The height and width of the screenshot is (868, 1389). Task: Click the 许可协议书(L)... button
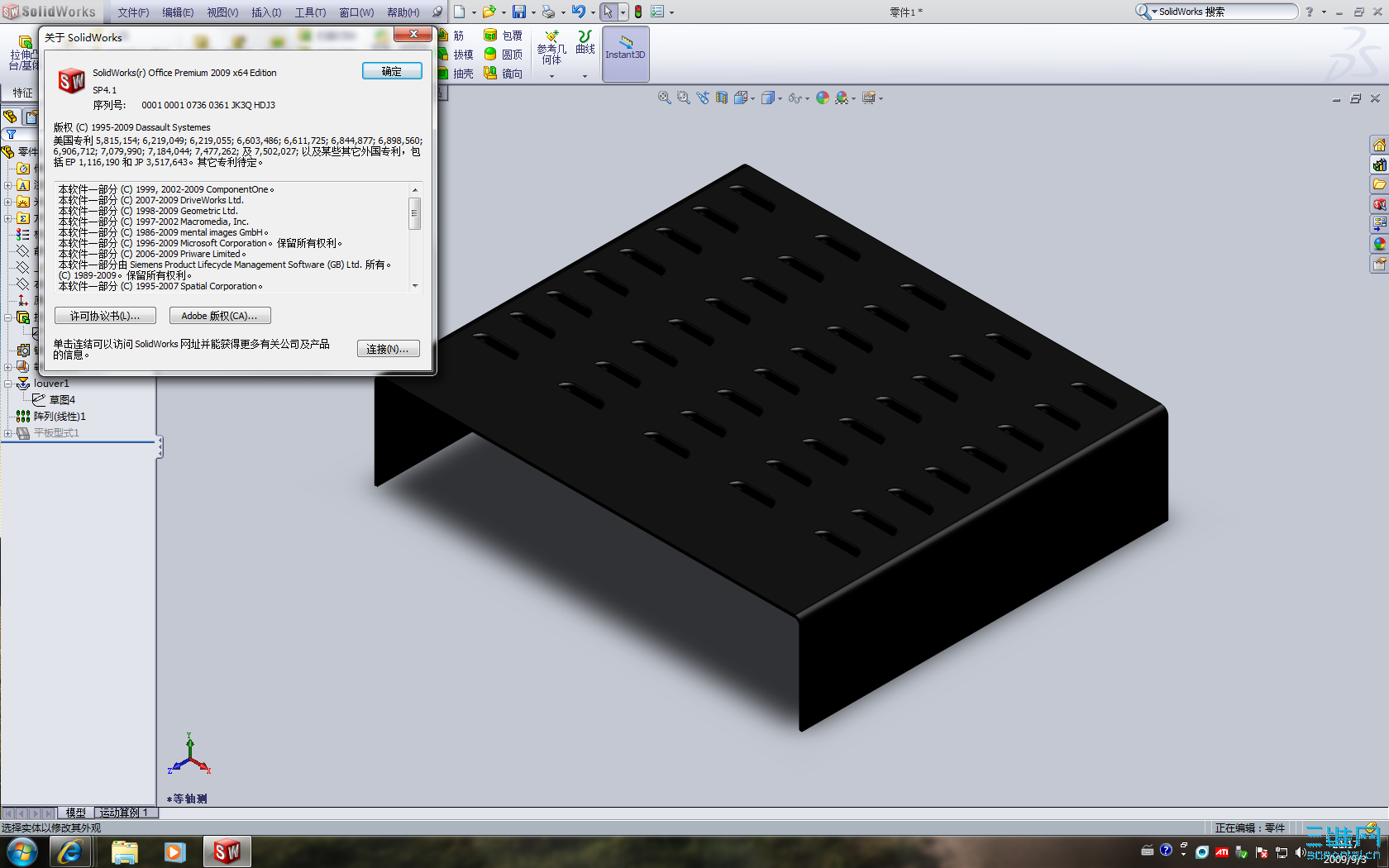click(x=105, y=316)
